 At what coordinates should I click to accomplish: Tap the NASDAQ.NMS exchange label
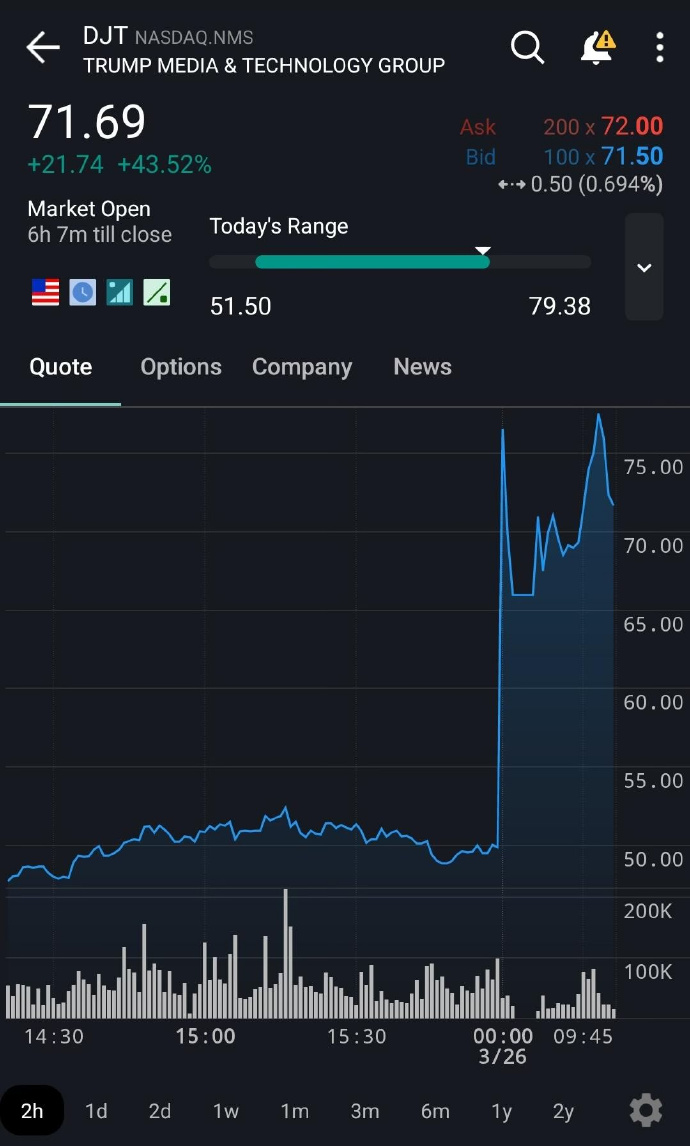point(194,38)
